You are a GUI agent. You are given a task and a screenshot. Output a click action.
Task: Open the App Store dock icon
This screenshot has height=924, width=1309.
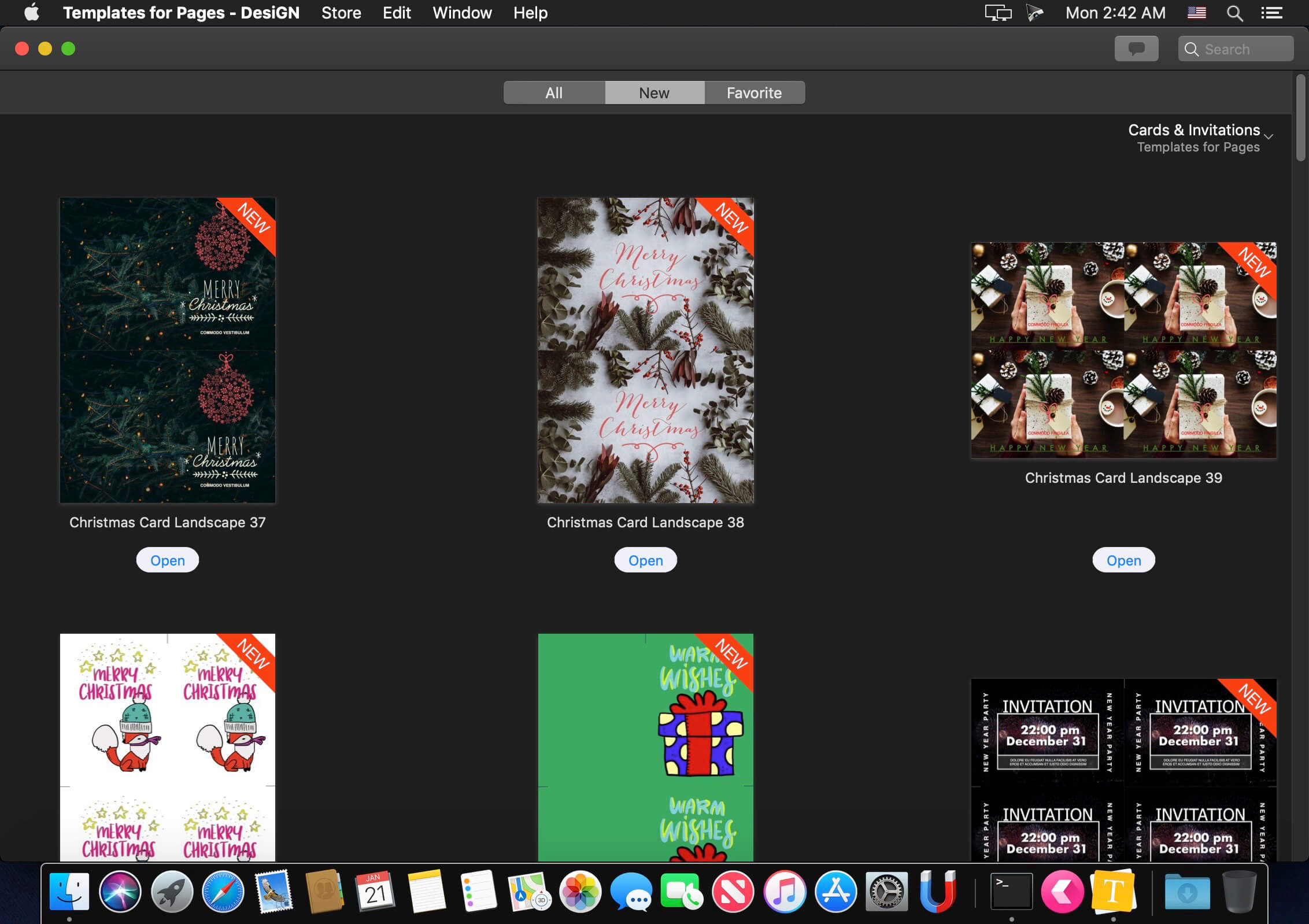pyautogui.click(x=835, y=891)
